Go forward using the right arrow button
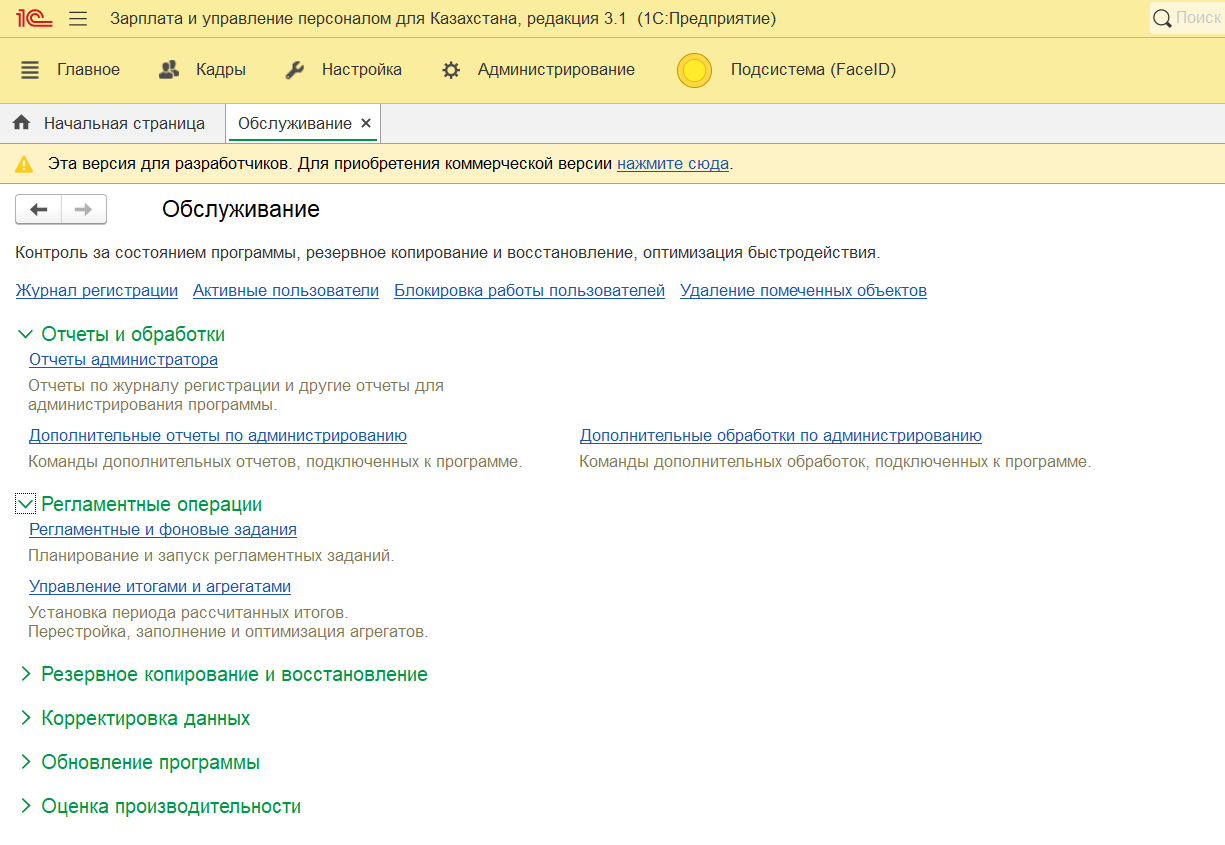Viewport: 1225px width, 845px height. tap(84, 209)
